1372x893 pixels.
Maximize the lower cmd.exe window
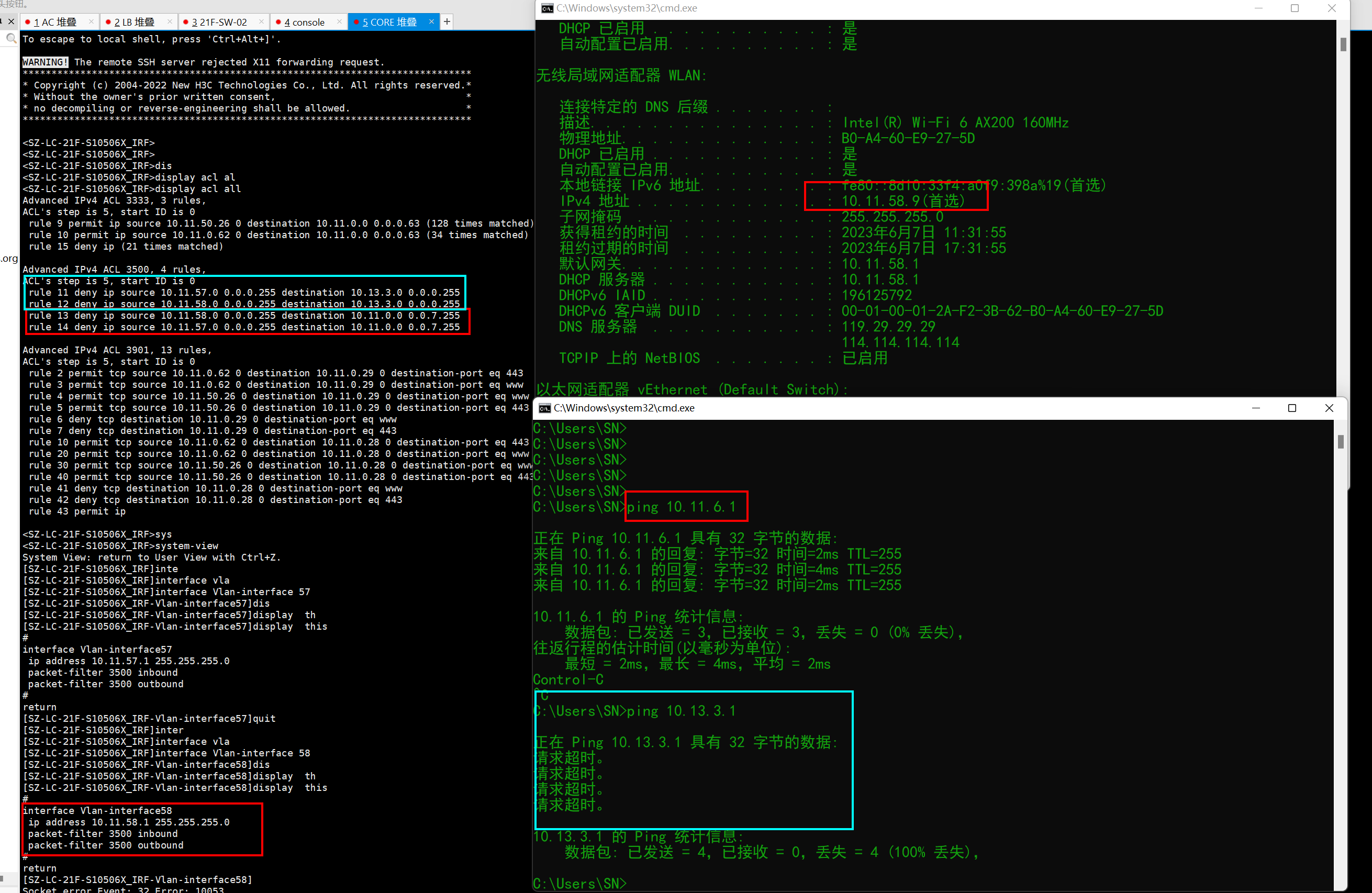(x=1292, y=408)
